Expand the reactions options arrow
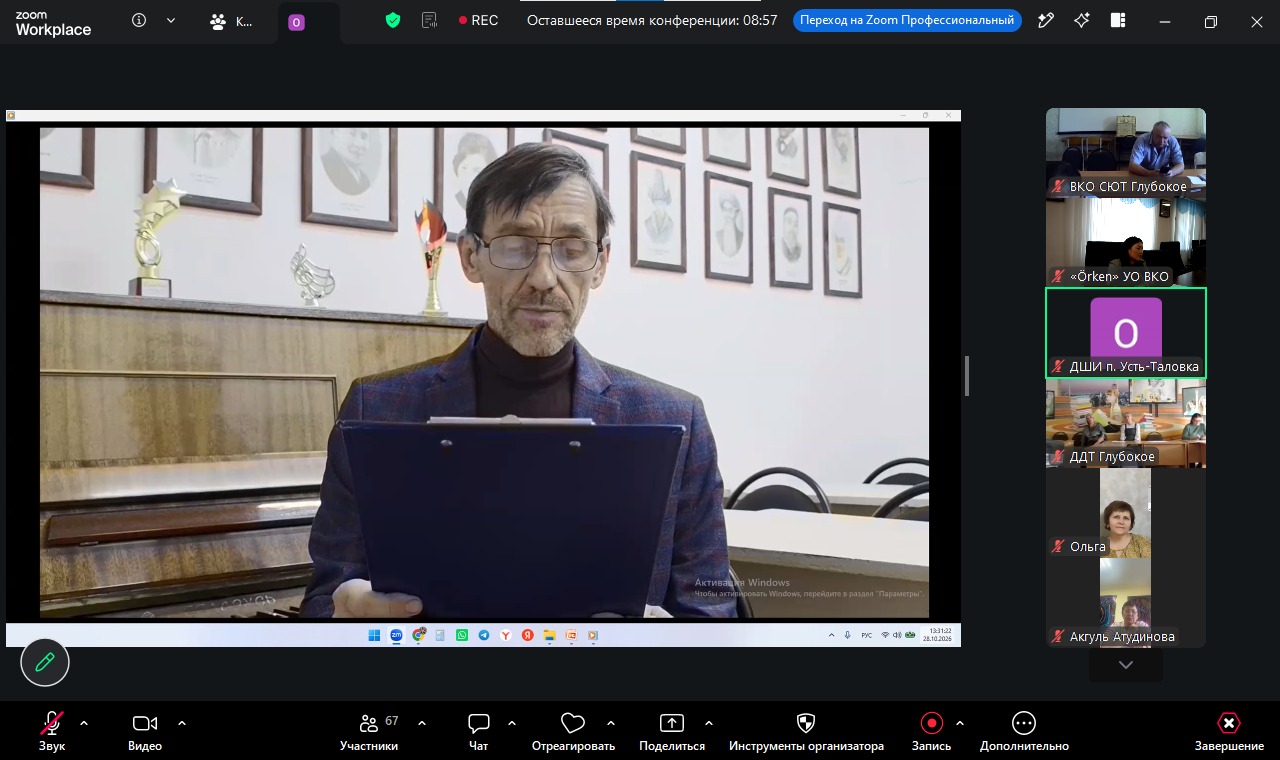Image resolution: width=1280 pixels, height=760 pixels. [611, 723]
